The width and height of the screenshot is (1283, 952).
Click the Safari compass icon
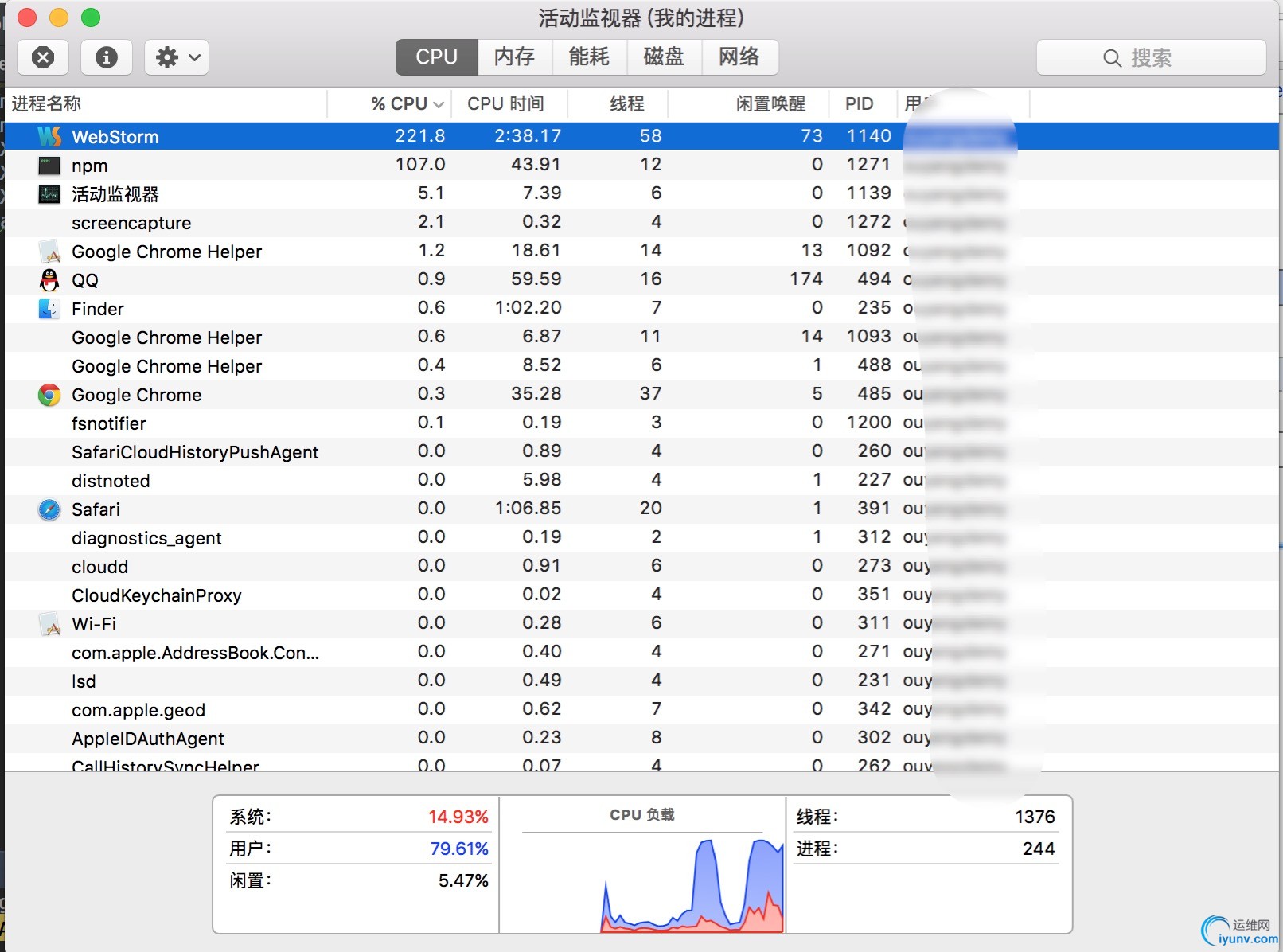(x=49, y=509)
